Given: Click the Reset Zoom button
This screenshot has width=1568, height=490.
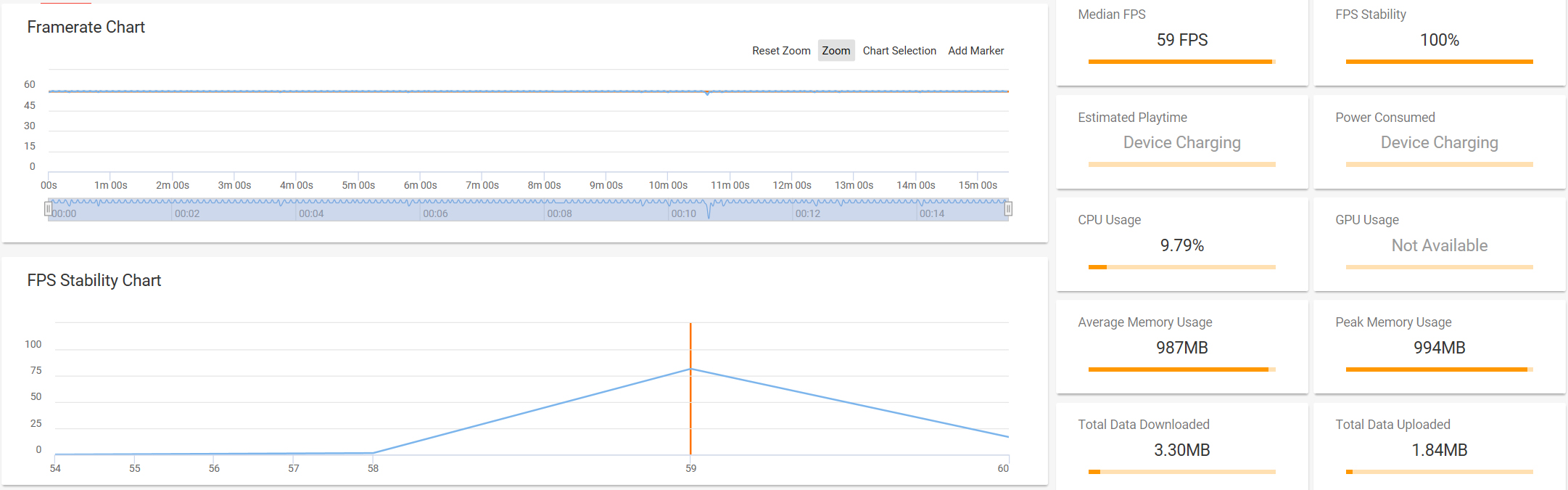Looking at the screenshot, I should (781, 51).
